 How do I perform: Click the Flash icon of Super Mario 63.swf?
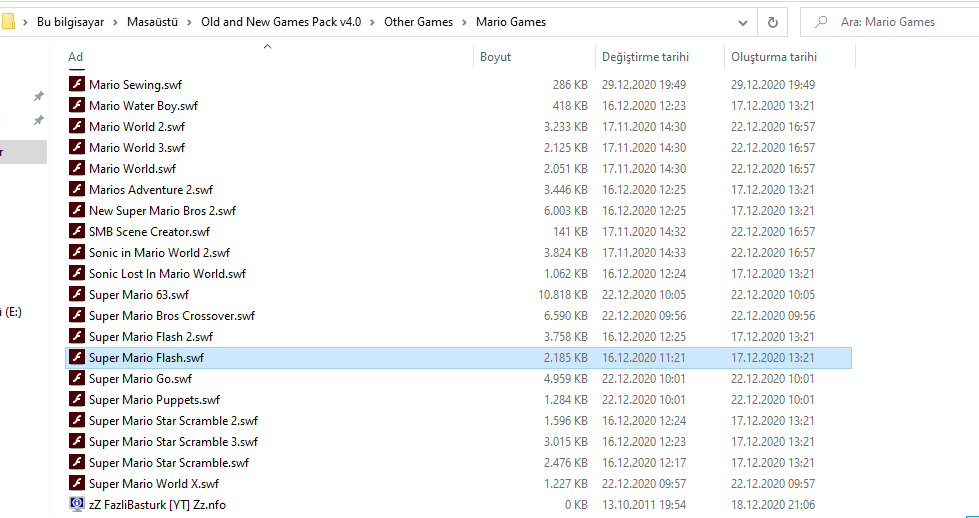pyautogui.click(x=77, y=294)
